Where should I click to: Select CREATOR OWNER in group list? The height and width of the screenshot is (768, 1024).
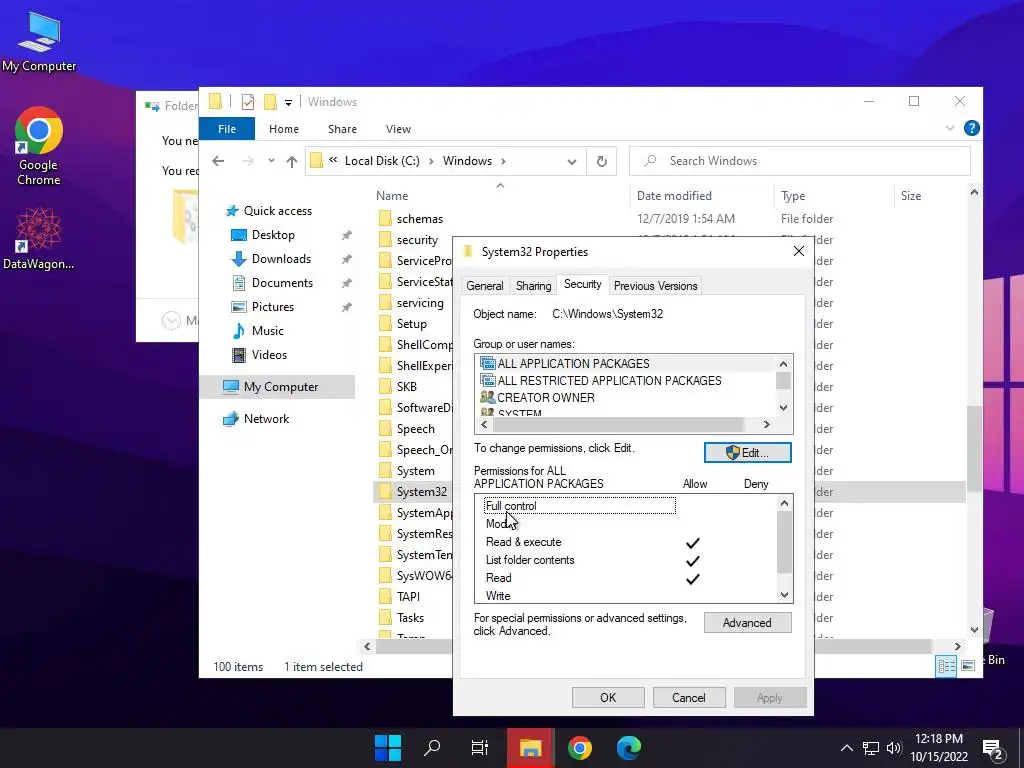tap(626, 397)
